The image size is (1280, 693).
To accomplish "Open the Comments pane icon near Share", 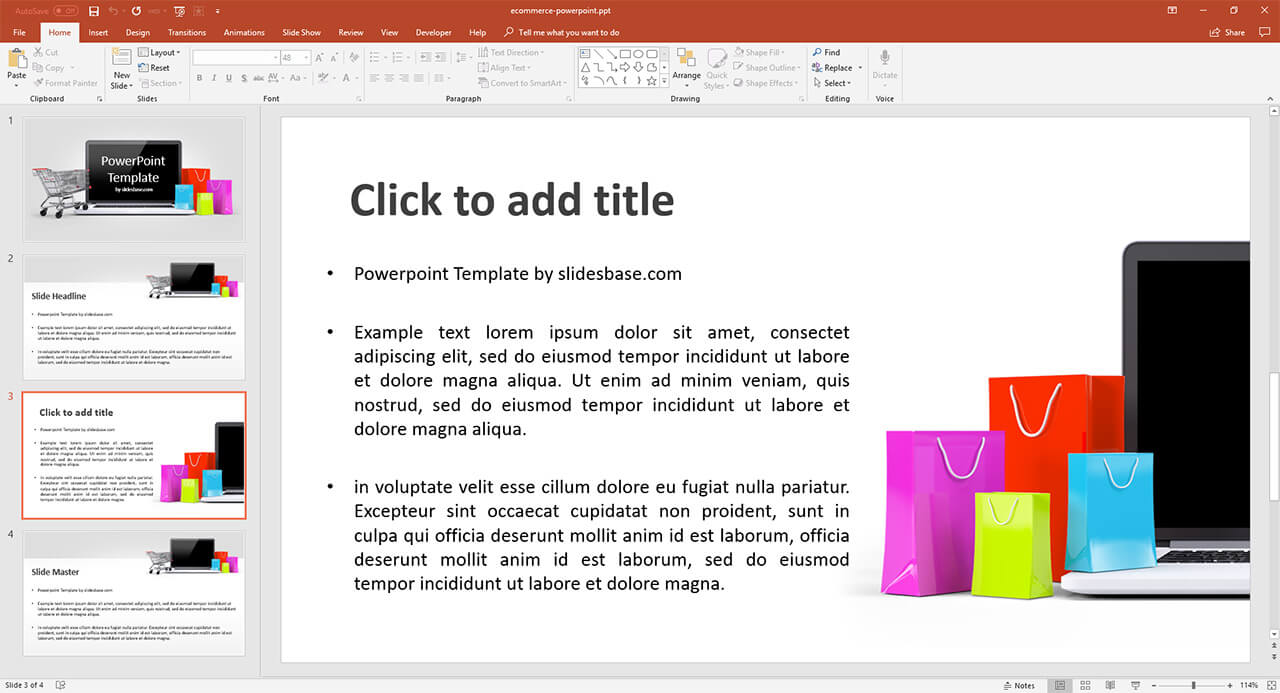I will 1265,32.
